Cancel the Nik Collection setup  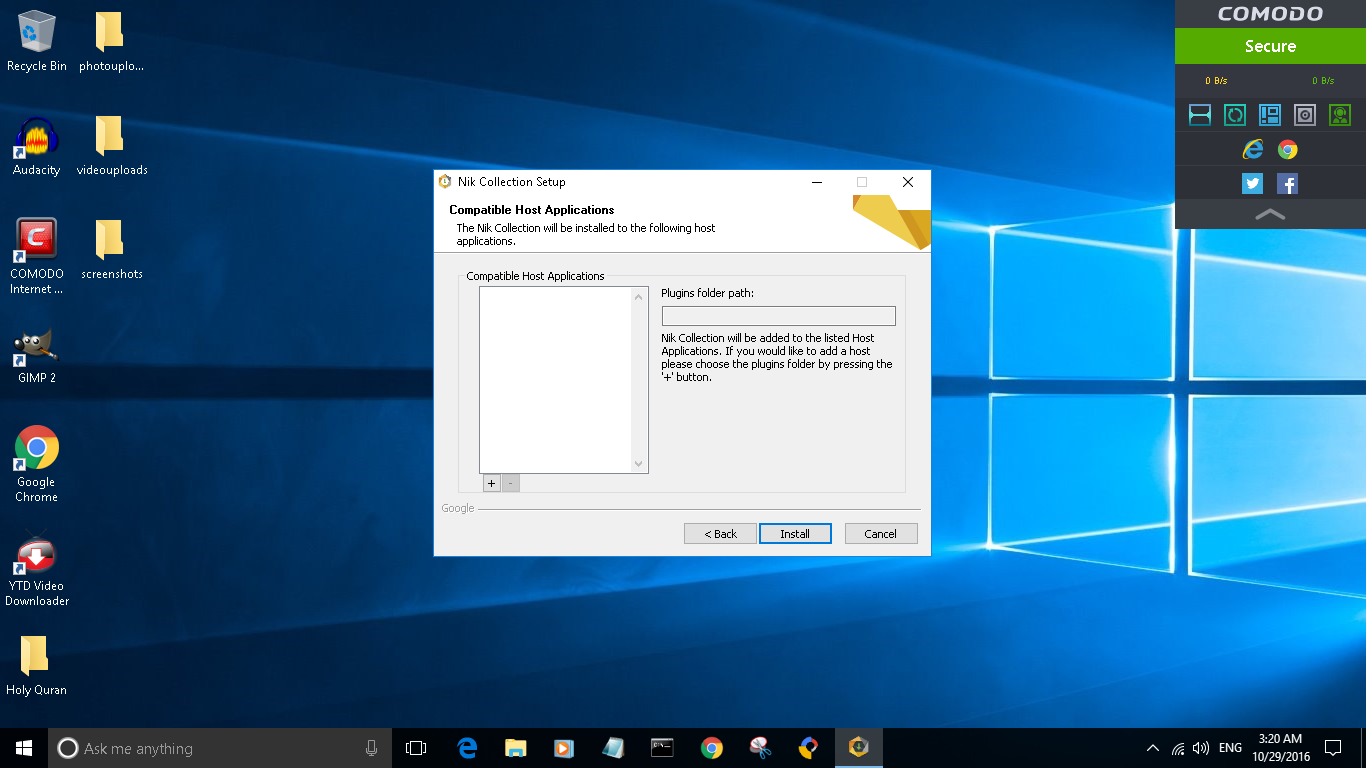tap(881, 533)
